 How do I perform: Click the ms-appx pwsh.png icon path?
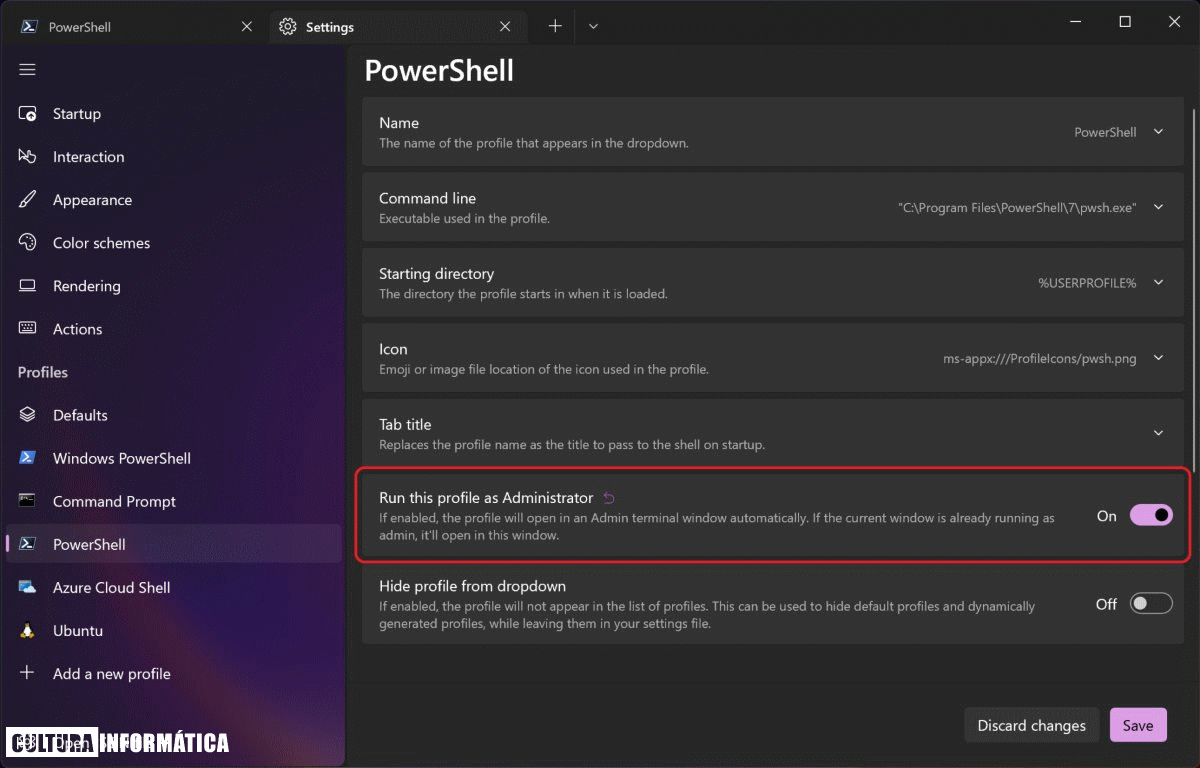1040,358
